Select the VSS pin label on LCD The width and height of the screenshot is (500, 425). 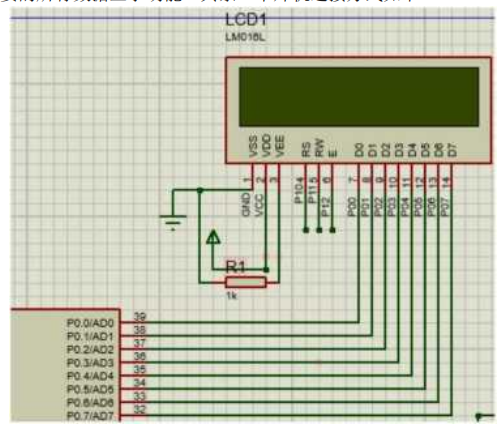click(253, 146)
